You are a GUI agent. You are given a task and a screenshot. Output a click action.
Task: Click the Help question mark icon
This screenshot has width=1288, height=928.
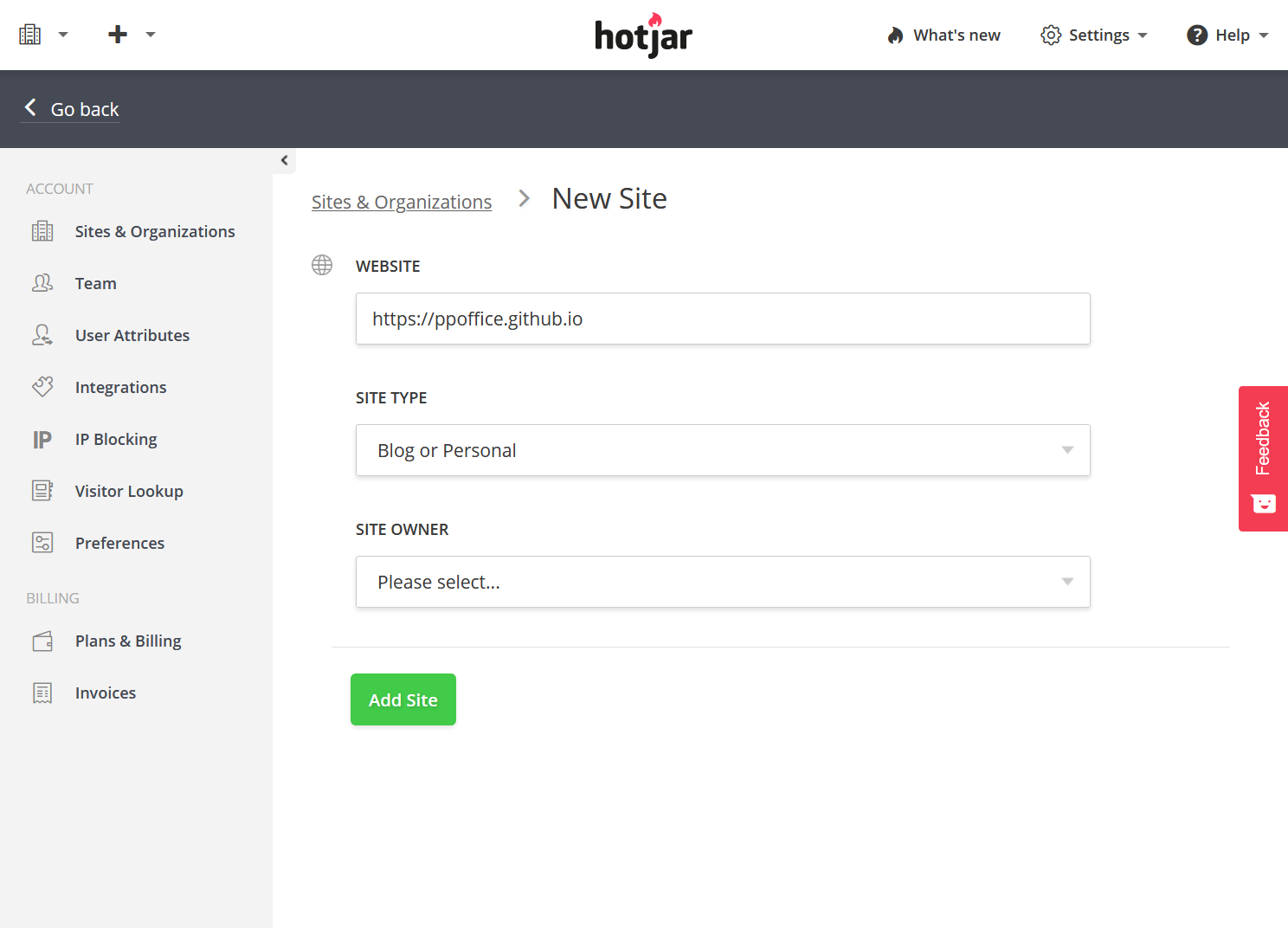1197,35
